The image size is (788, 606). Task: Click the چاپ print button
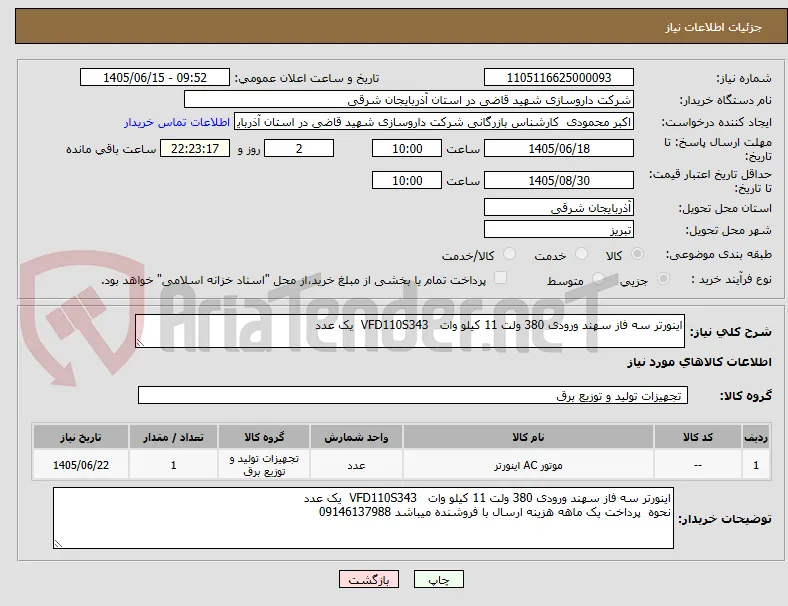[439, 579]
